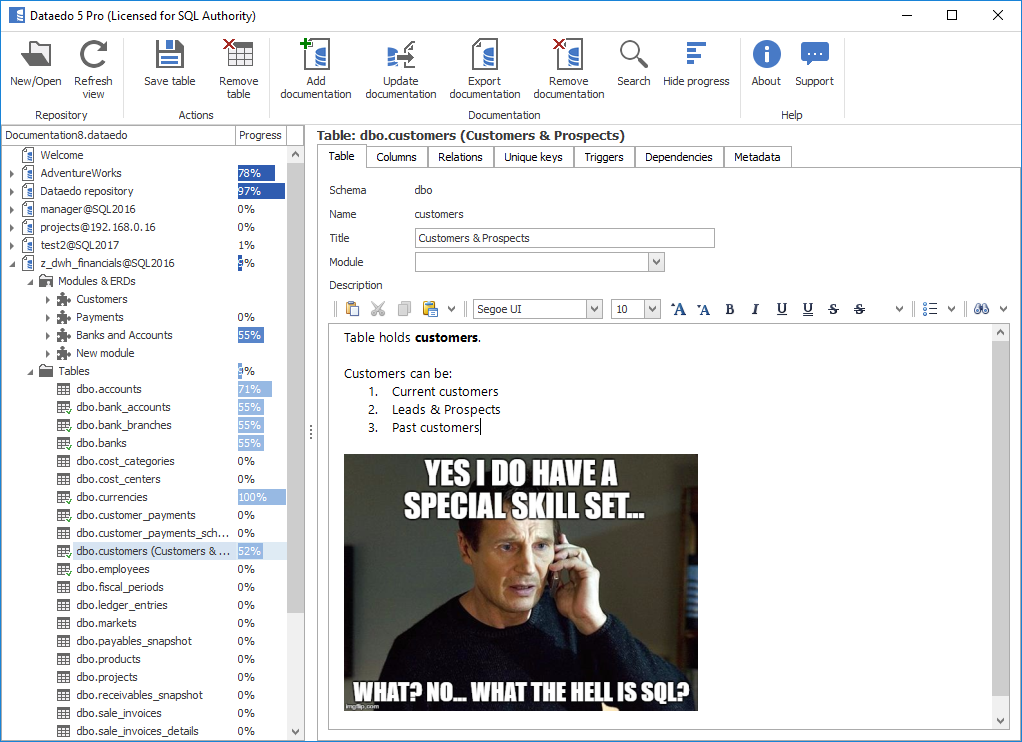Click Export documentation
This screenshot has height=742, width=1022.
pos(485,70)
